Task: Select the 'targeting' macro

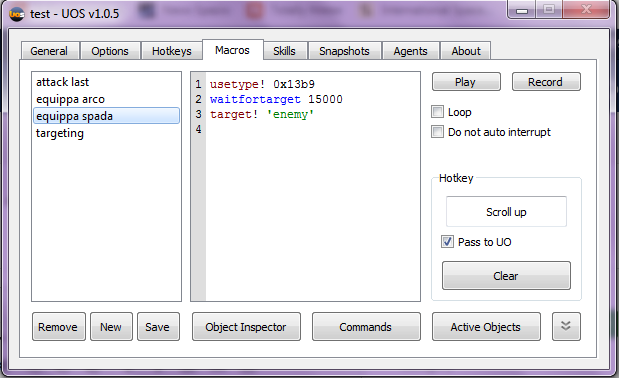Action: [107, 133]
